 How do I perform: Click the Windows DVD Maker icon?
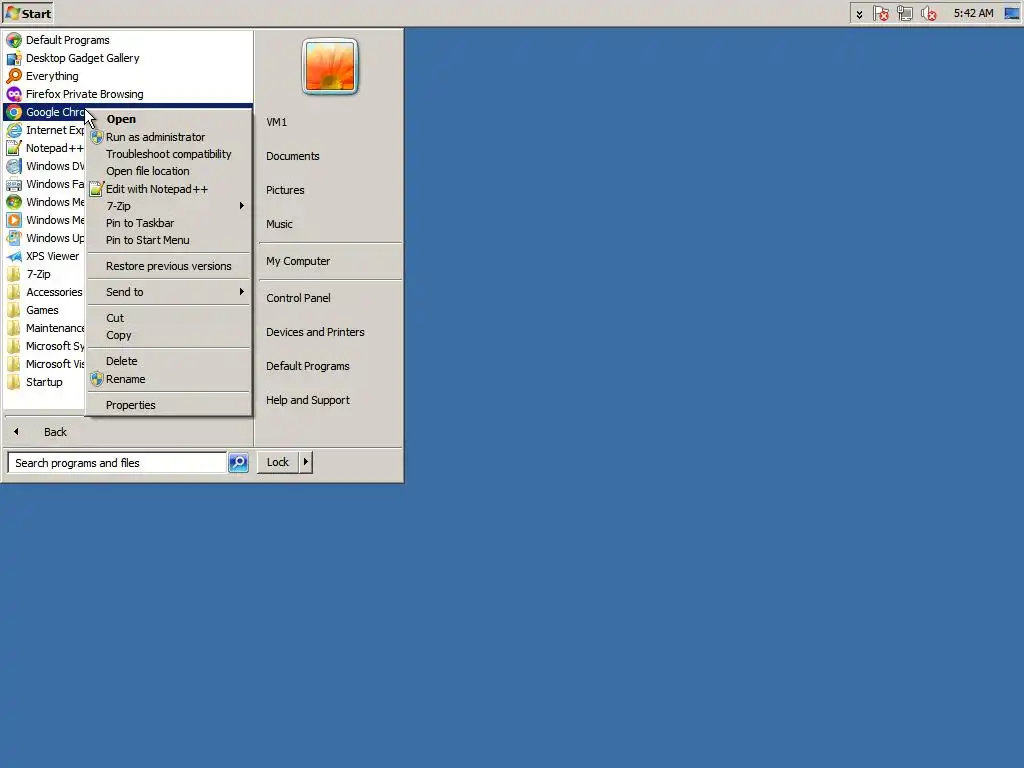[x=14, y=166]
